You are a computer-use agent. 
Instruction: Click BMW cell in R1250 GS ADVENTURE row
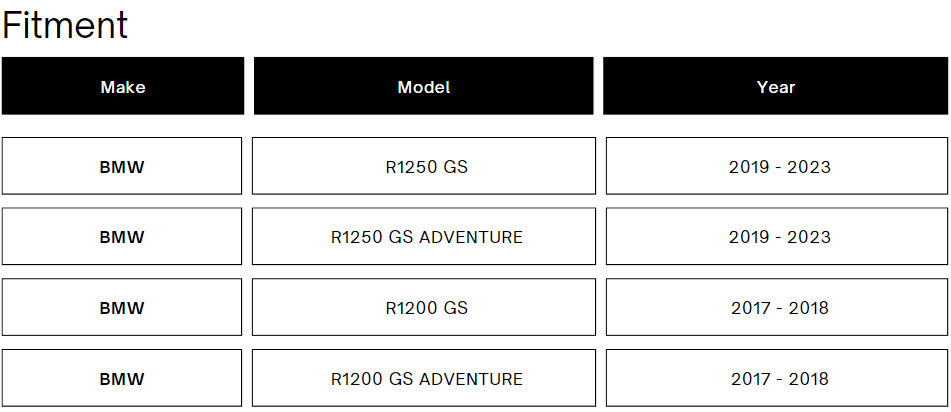(x=122, y=237)
